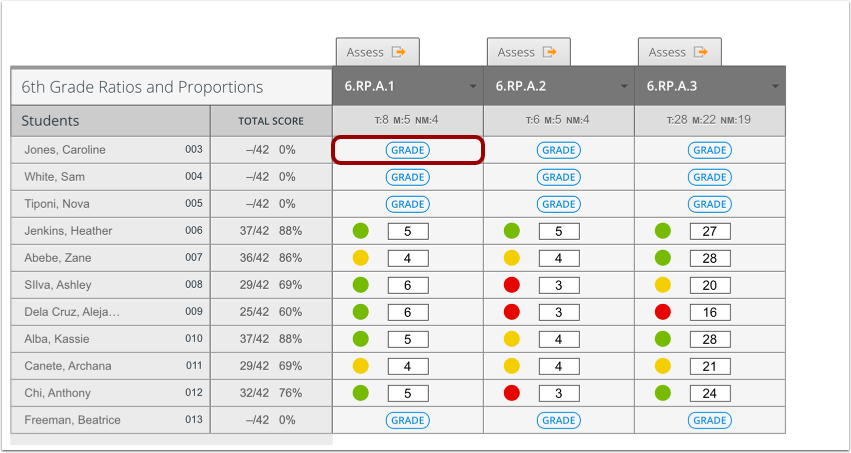Grade Sam White on 6.RP.A.1
The image size is (851, 453).
coord(408,177)
